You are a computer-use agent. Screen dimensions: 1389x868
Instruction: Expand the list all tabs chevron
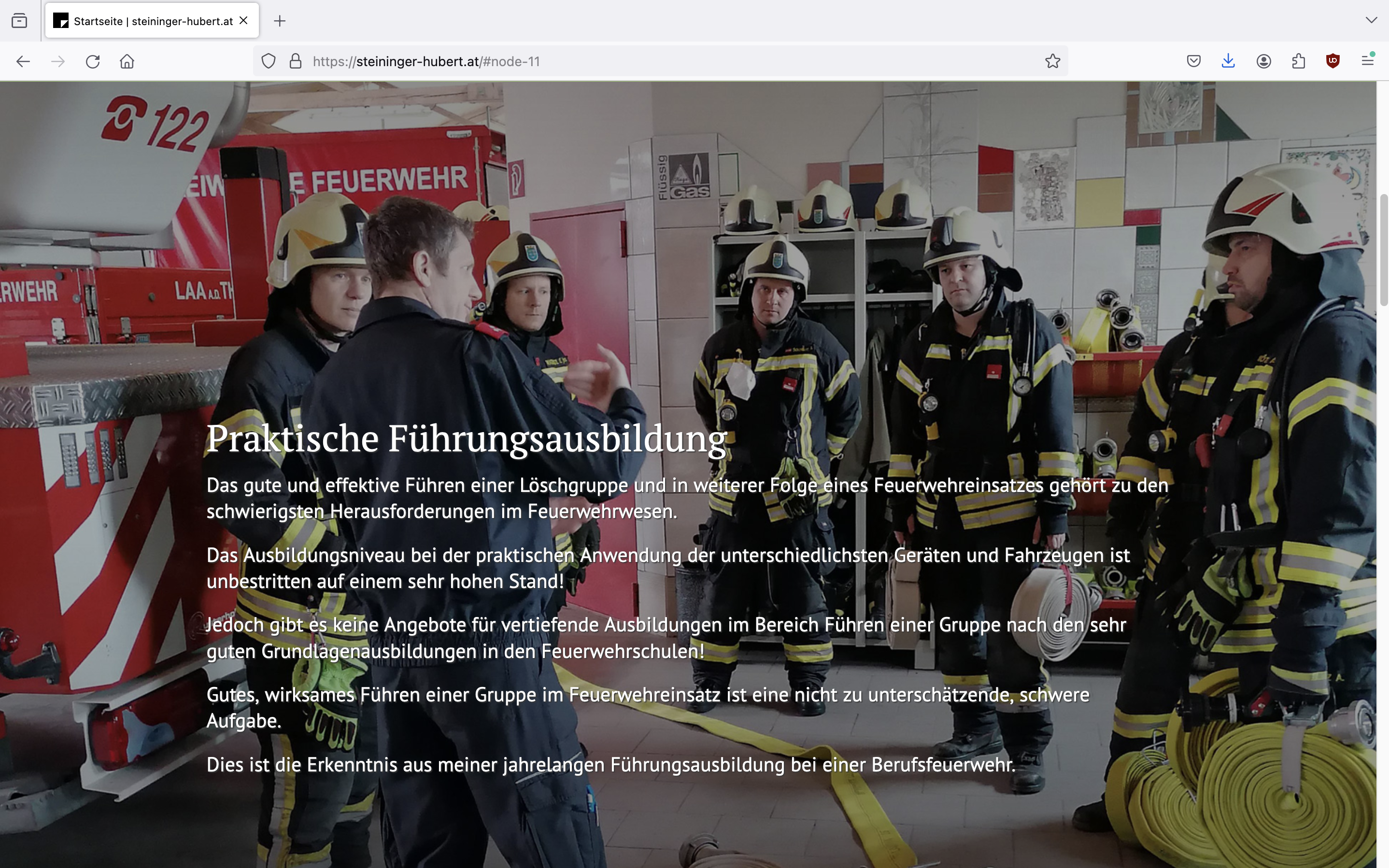[x=1371, y=21]
